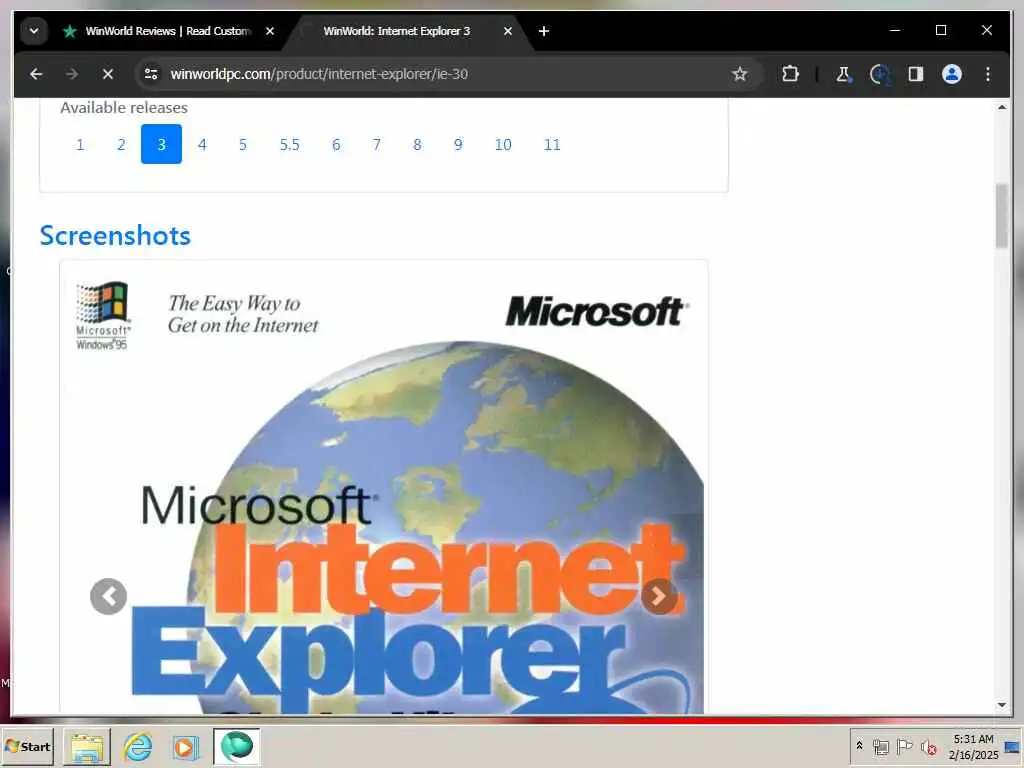Image resolution: width=1024 pixels, height=768 pixels.
Task: Click the Internet Explorer box art image
Action: point(384,487)
